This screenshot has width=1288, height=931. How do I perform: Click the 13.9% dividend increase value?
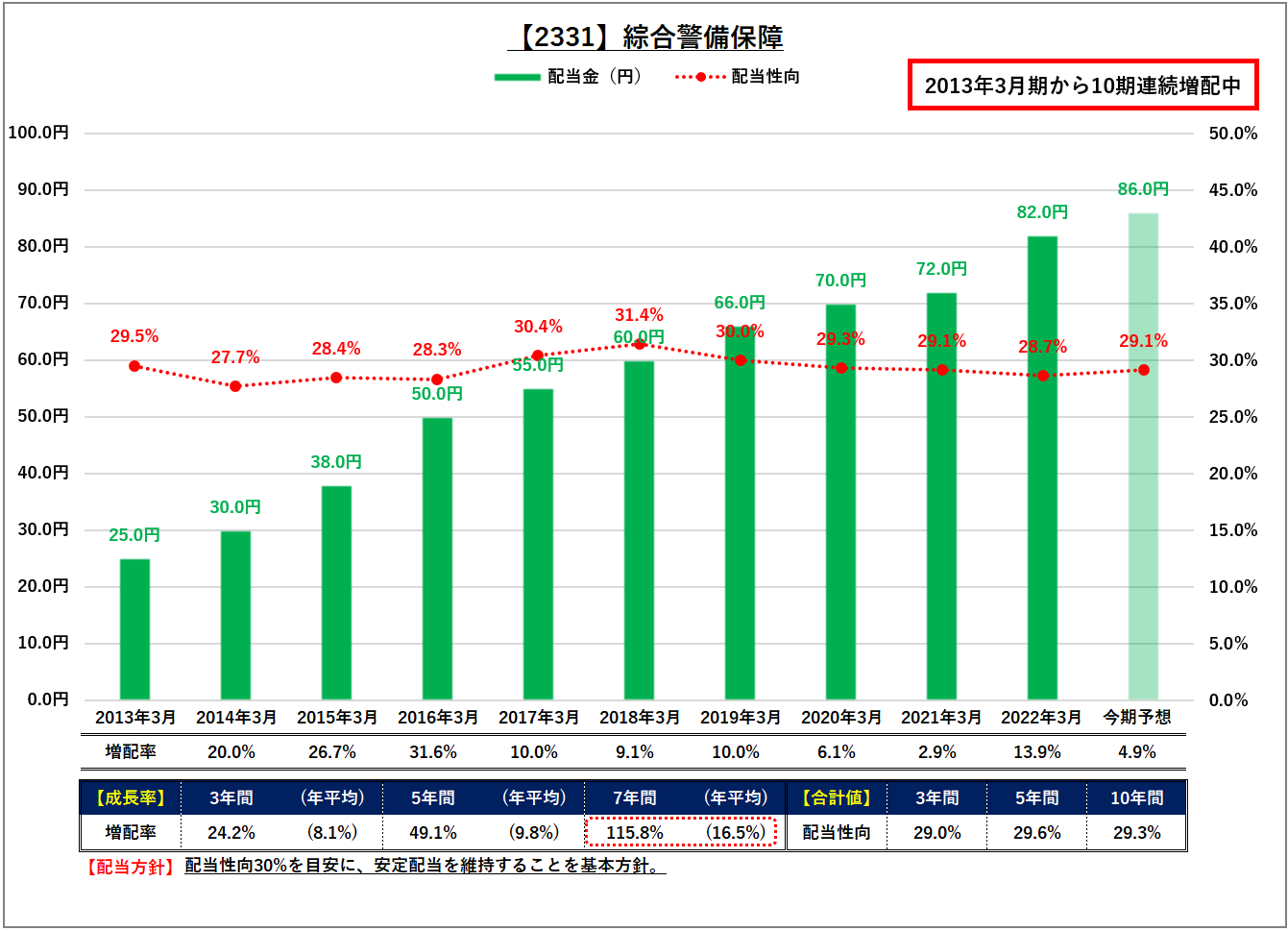[1037, 752]
